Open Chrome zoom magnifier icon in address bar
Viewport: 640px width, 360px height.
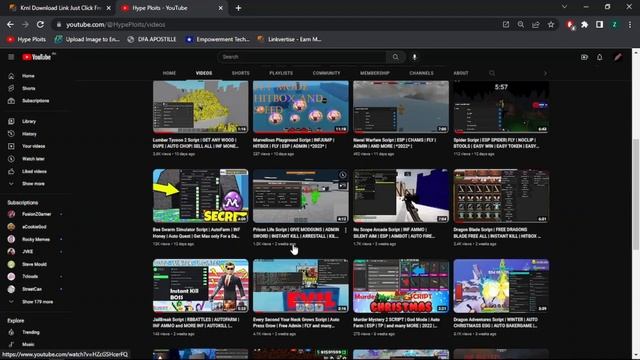(x=521, y=24)
